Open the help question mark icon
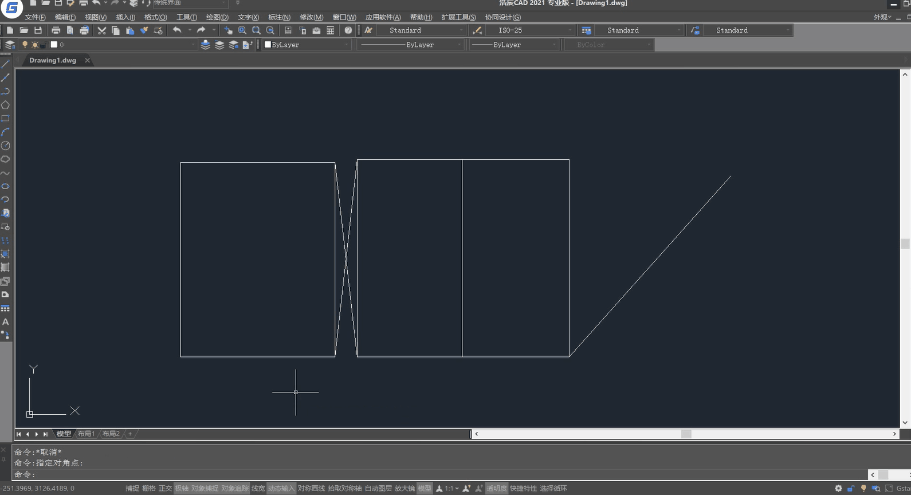 [348, 30]
